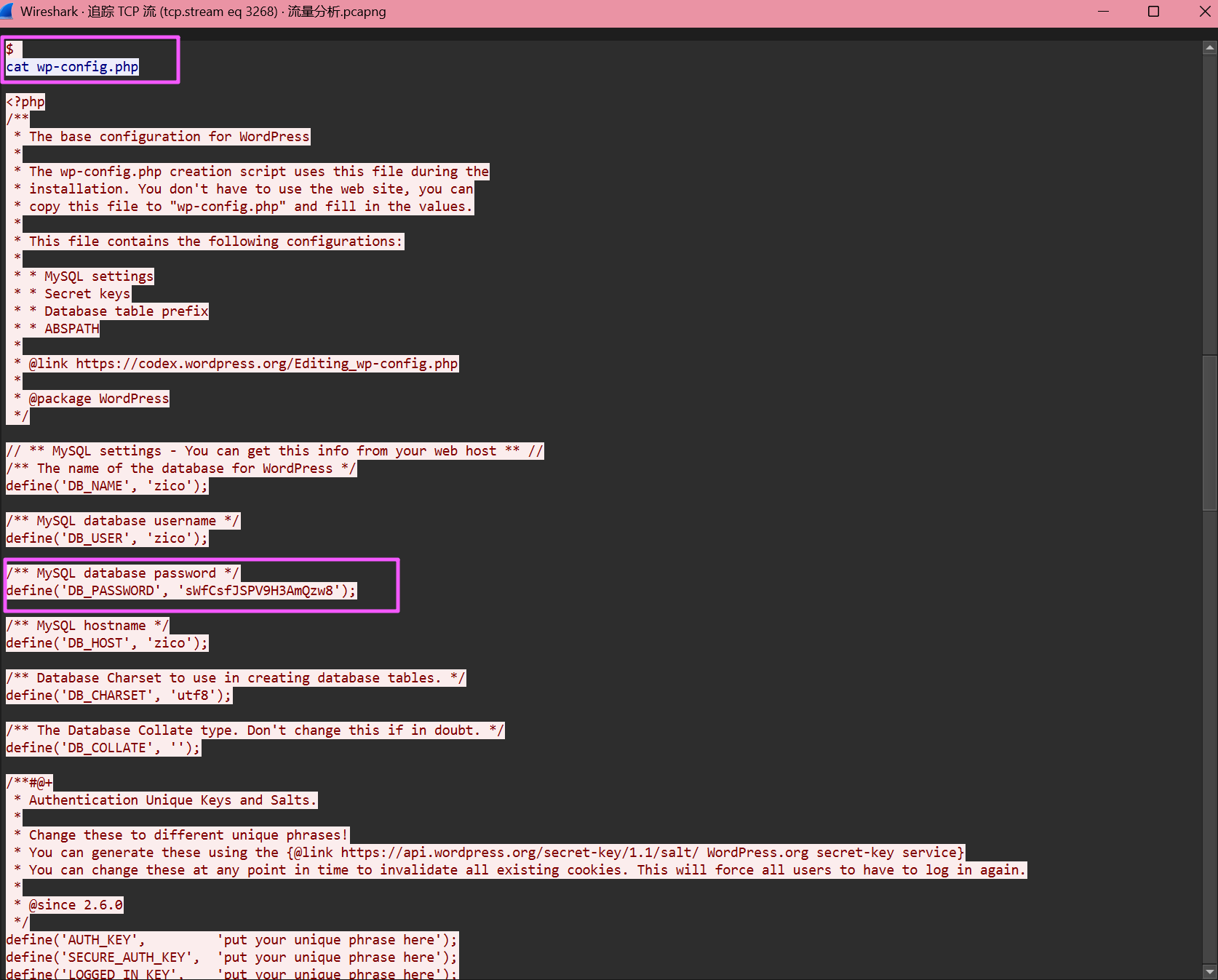This screenshot has width=1218, height=980.
Task: Click the '* * MySQL settings' line
Action: click(84, 276)
